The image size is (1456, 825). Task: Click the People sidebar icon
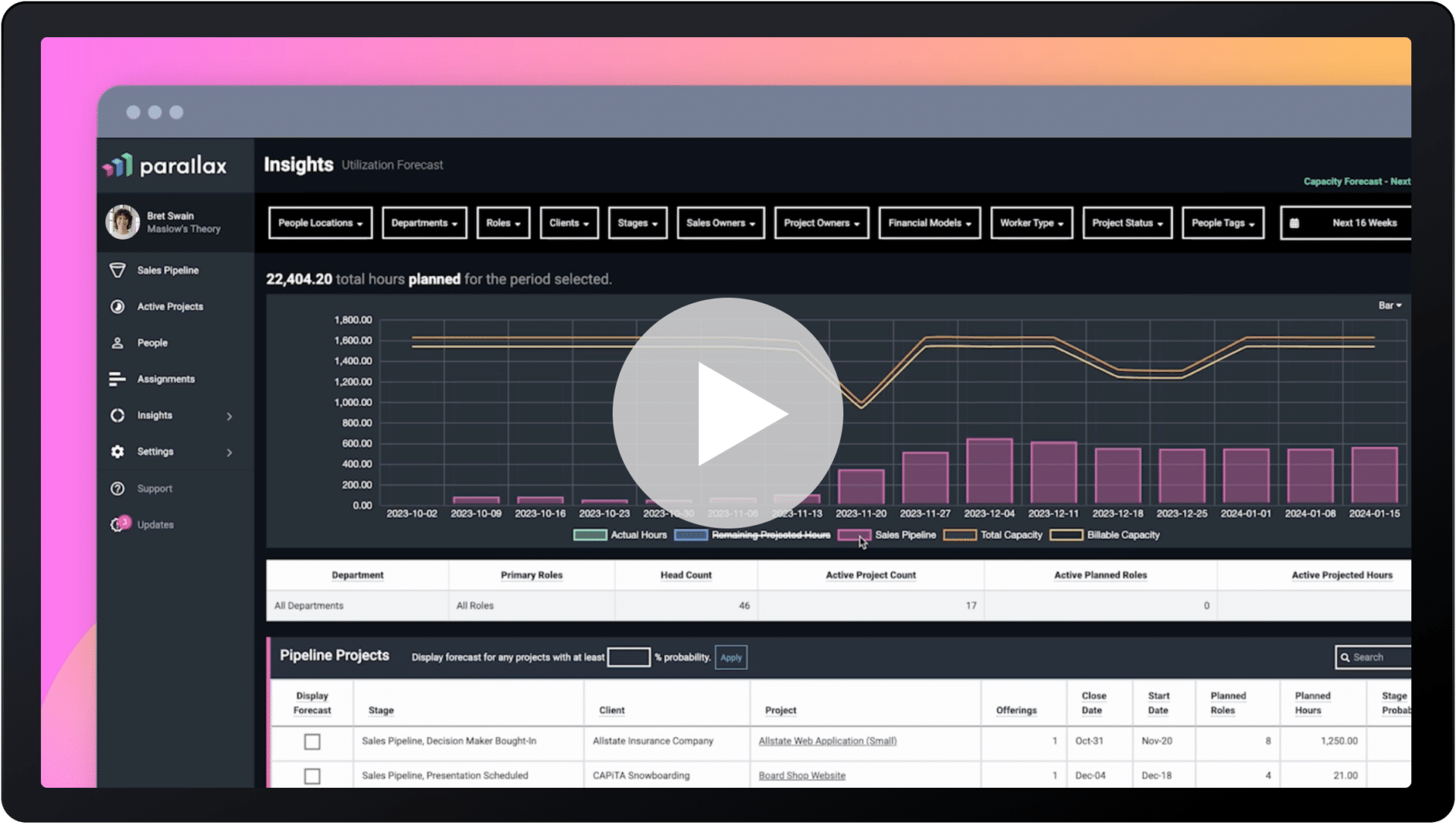[118, 343]
